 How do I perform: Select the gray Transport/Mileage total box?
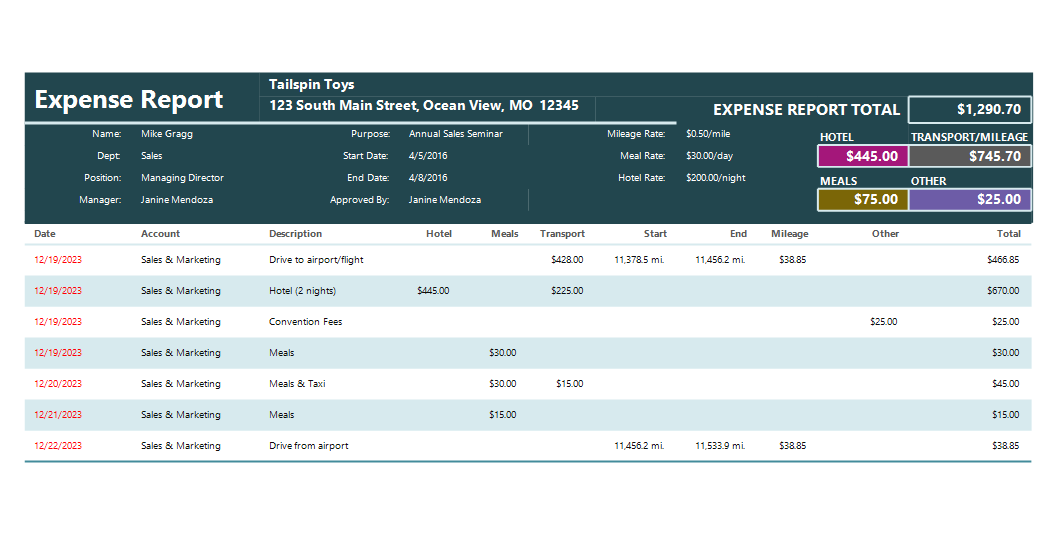coord(970,156)
